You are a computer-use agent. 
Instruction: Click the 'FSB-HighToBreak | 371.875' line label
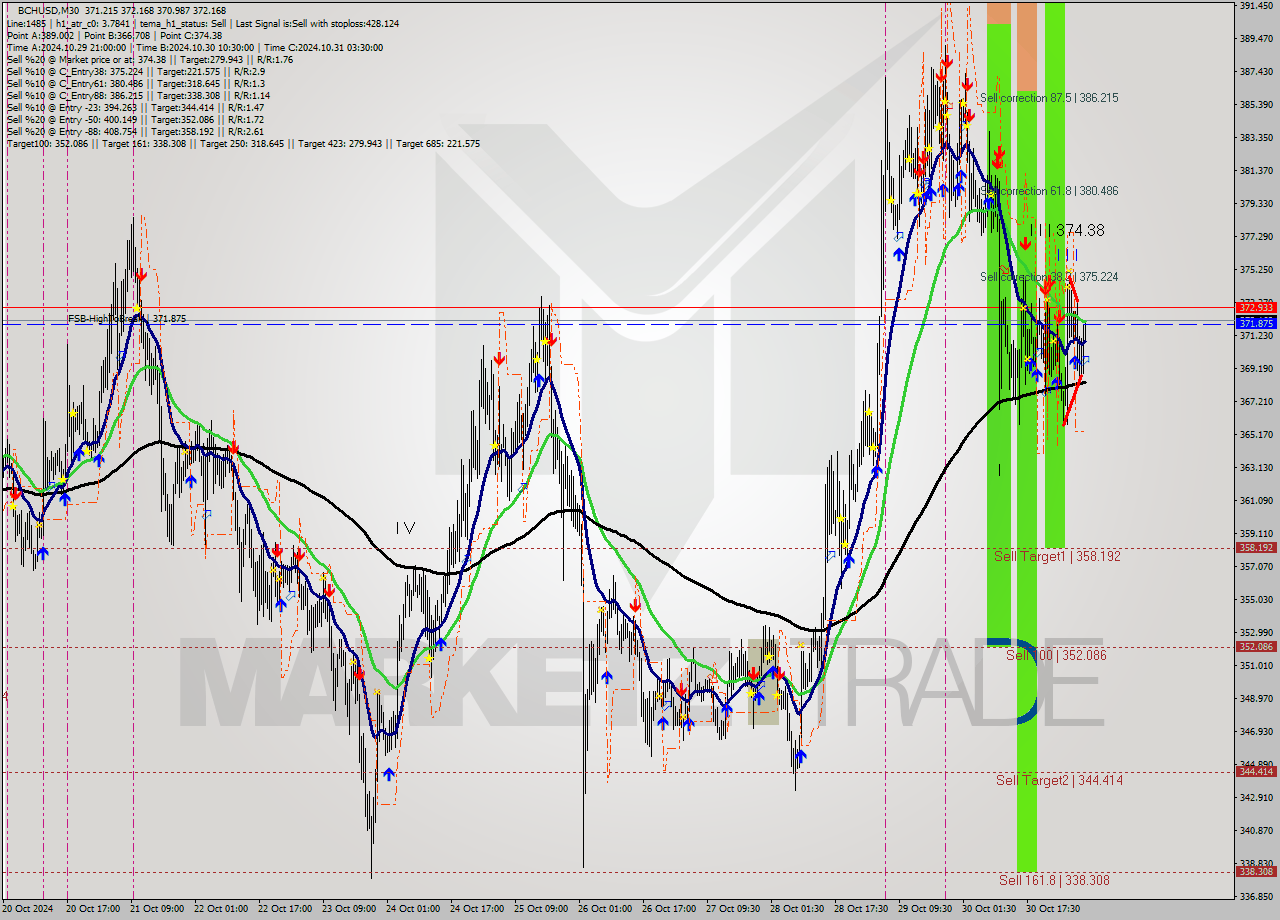pyautogui.click(x=127, y=319)
